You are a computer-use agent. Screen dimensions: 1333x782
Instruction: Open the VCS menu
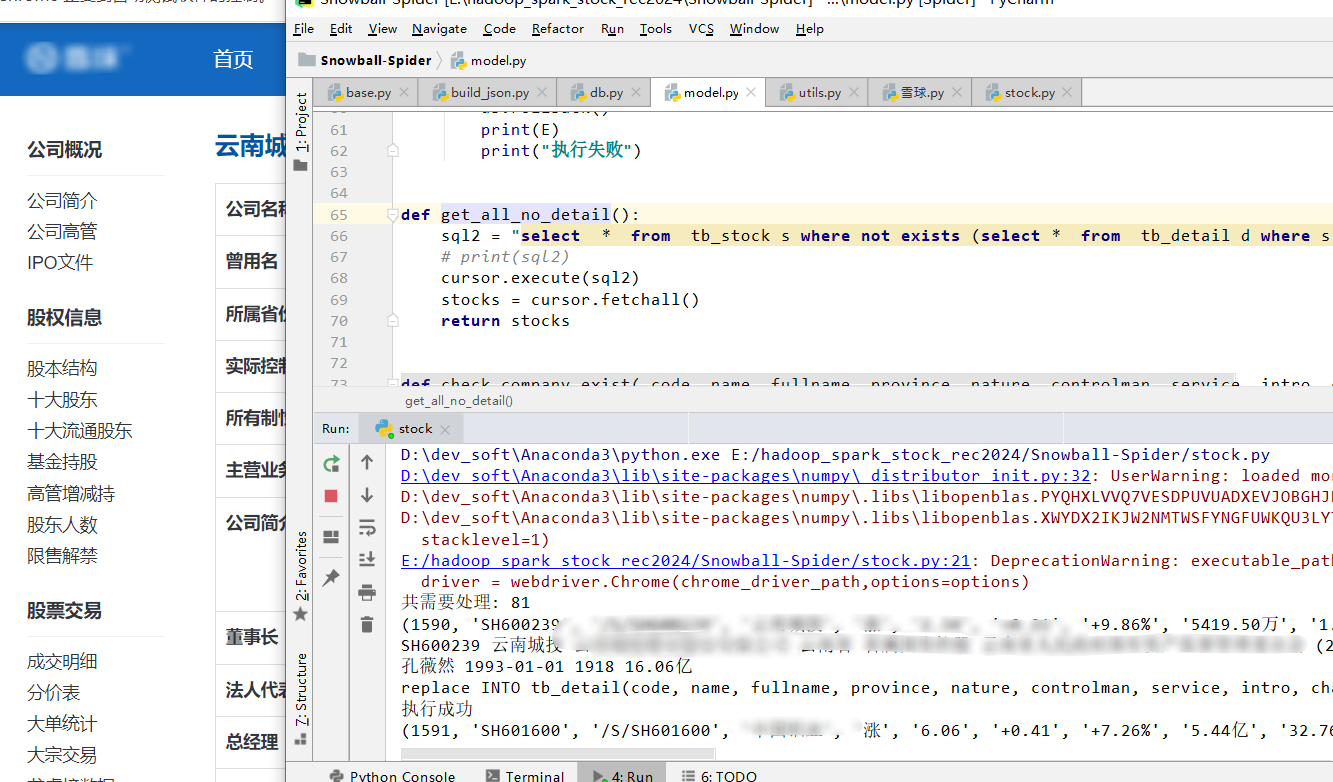click(x=701, y=29)
